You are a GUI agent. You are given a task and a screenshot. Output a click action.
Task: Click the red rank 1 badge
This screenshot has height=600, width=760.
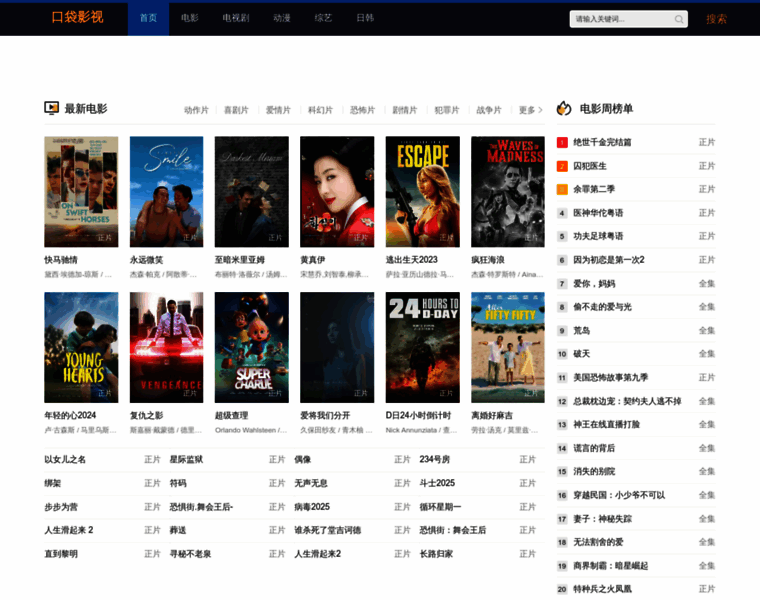coord(562,142)
